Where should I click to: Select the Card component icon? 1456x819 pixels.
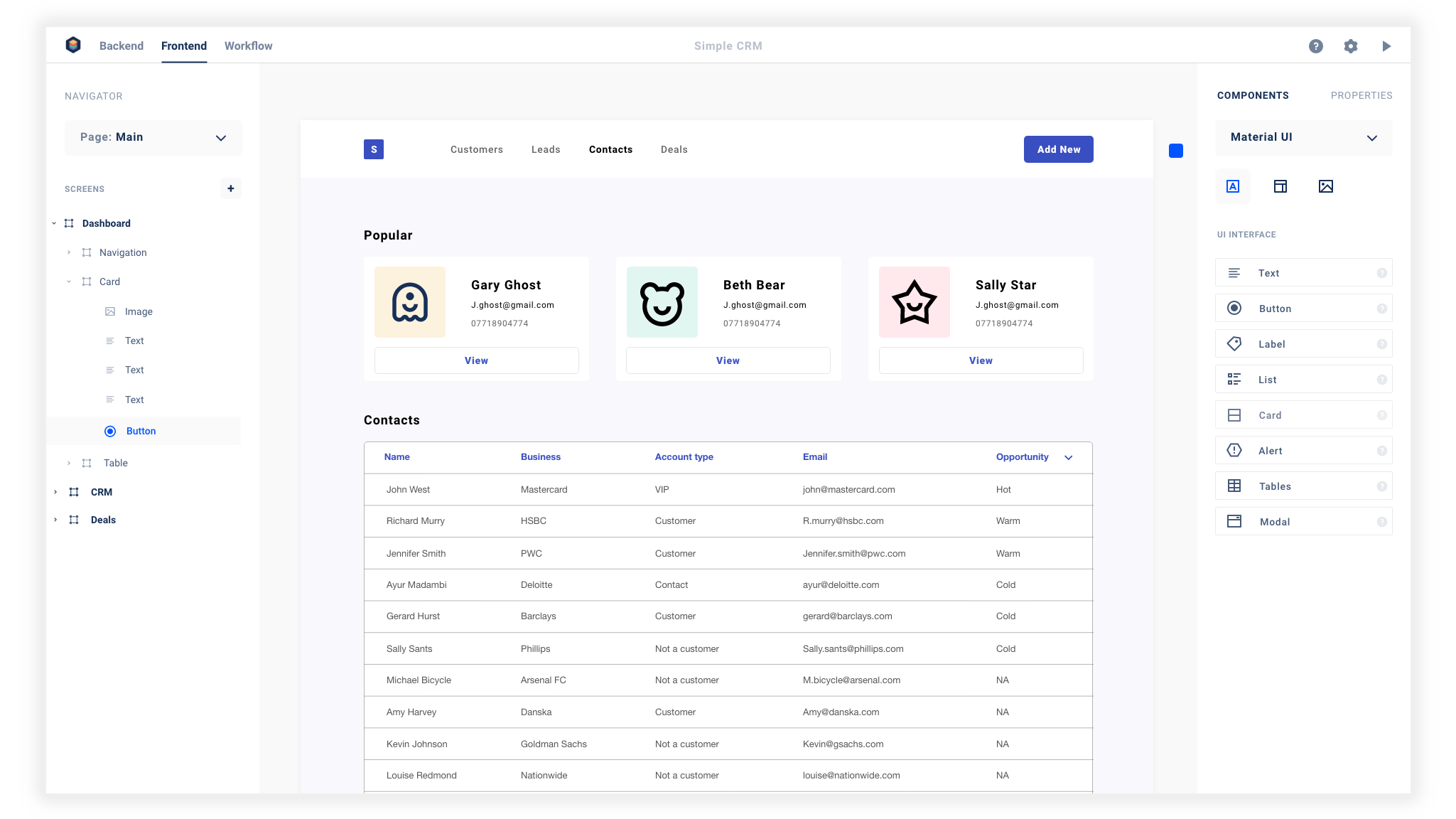tap(1234, 415)
